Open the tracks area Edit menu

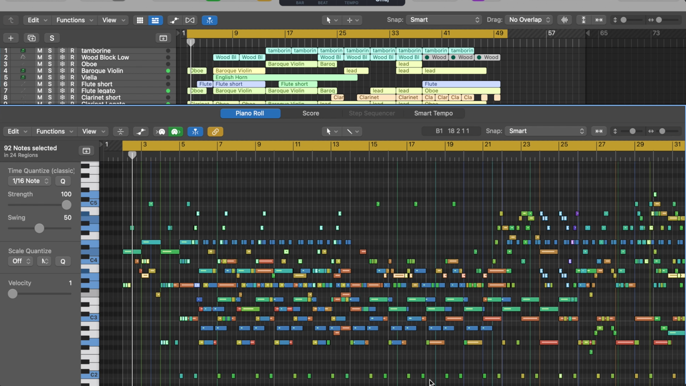[37, 20]
